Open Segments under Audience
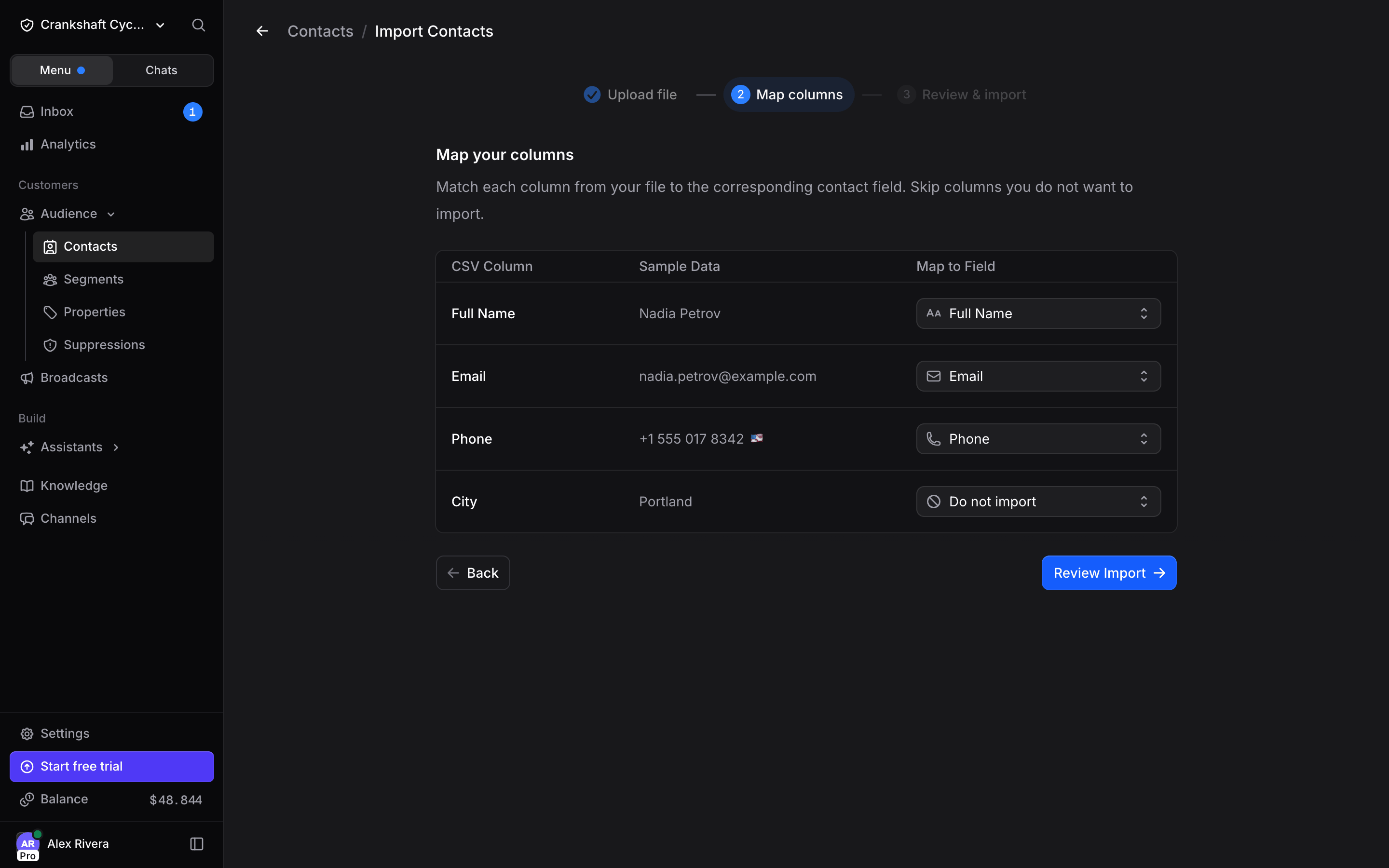 [123, 279]
